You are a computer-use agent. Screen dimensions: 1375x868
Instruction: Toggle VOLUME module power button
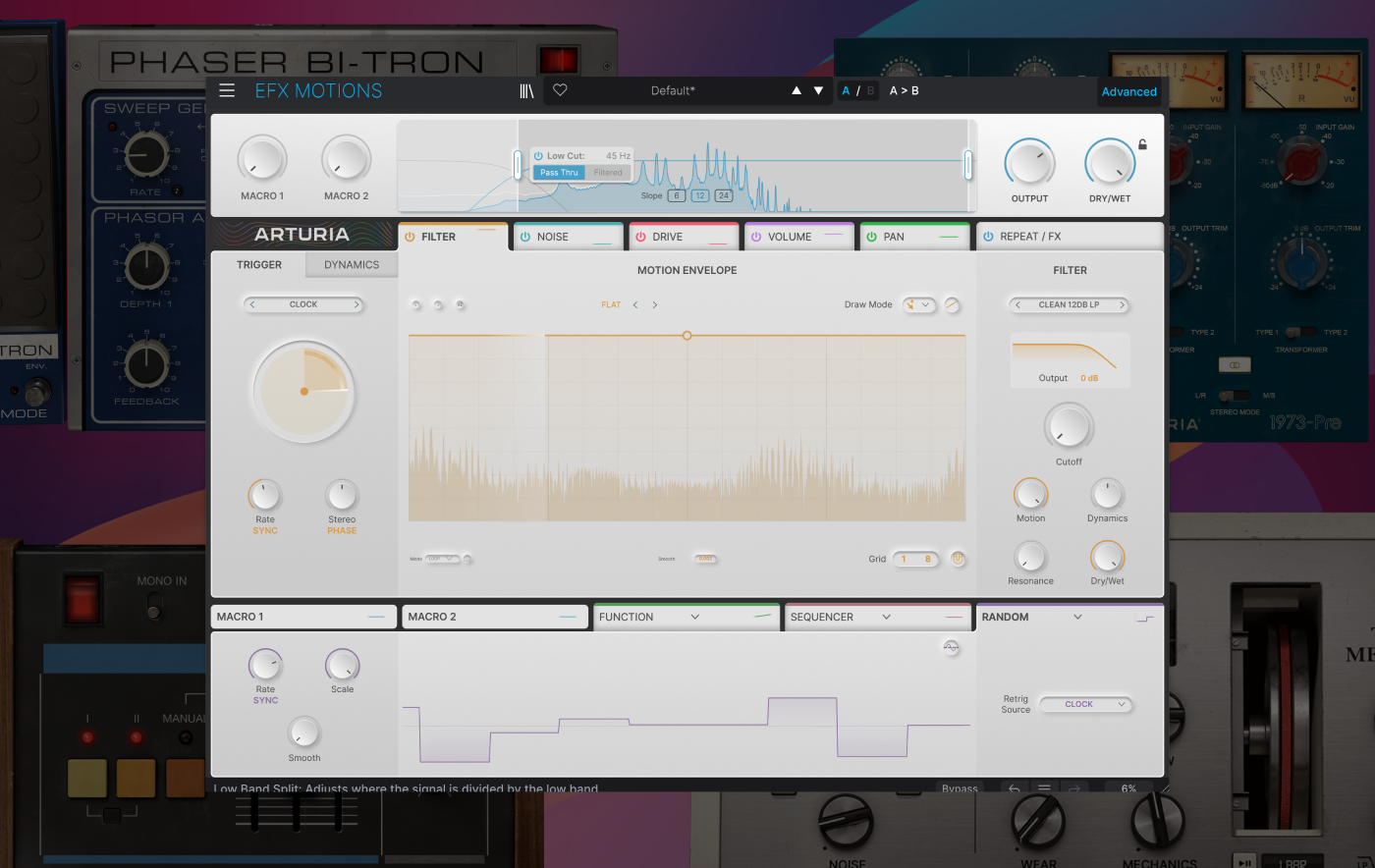(756, 237)
